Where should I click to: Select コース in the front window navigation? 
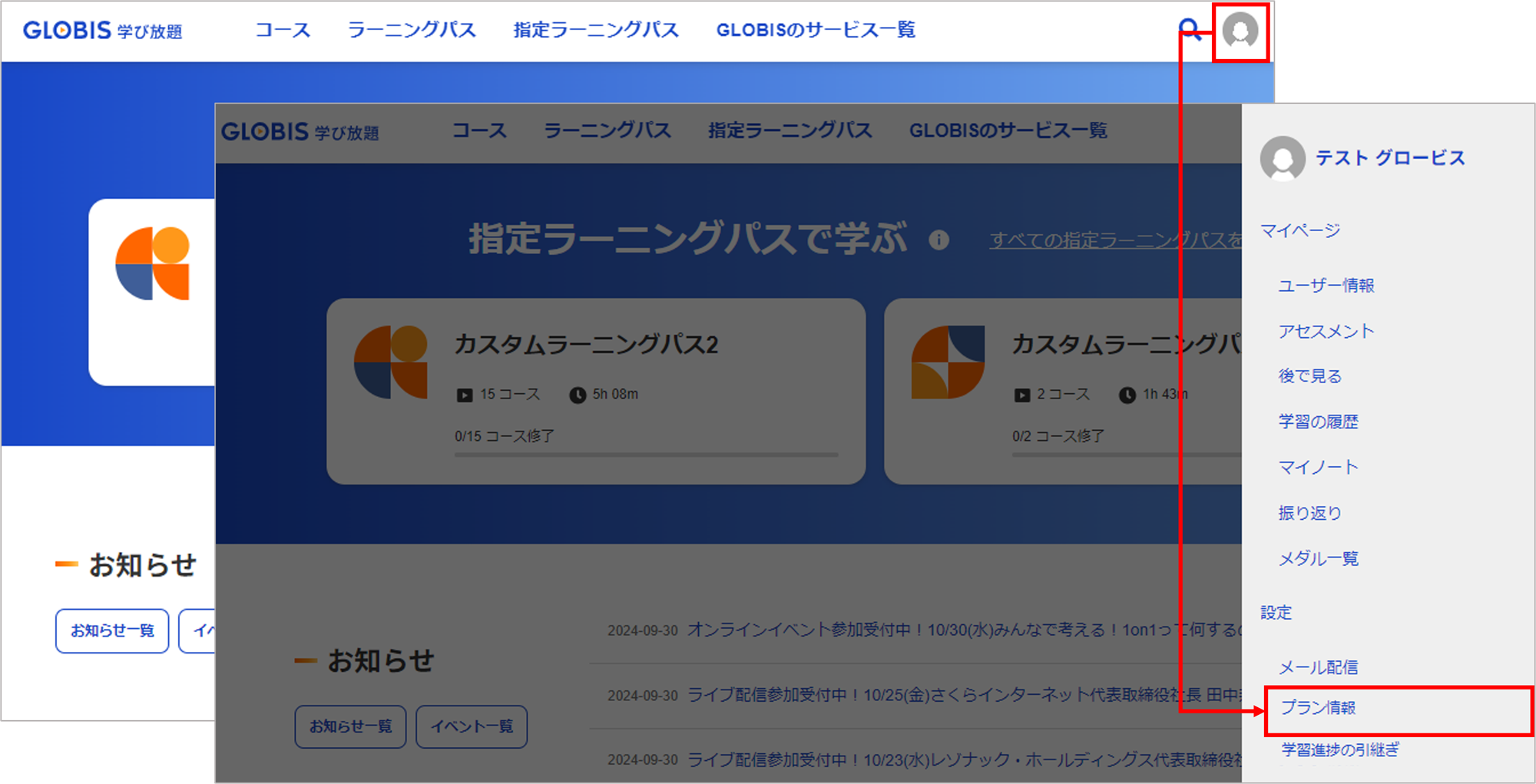pos(479,131)
